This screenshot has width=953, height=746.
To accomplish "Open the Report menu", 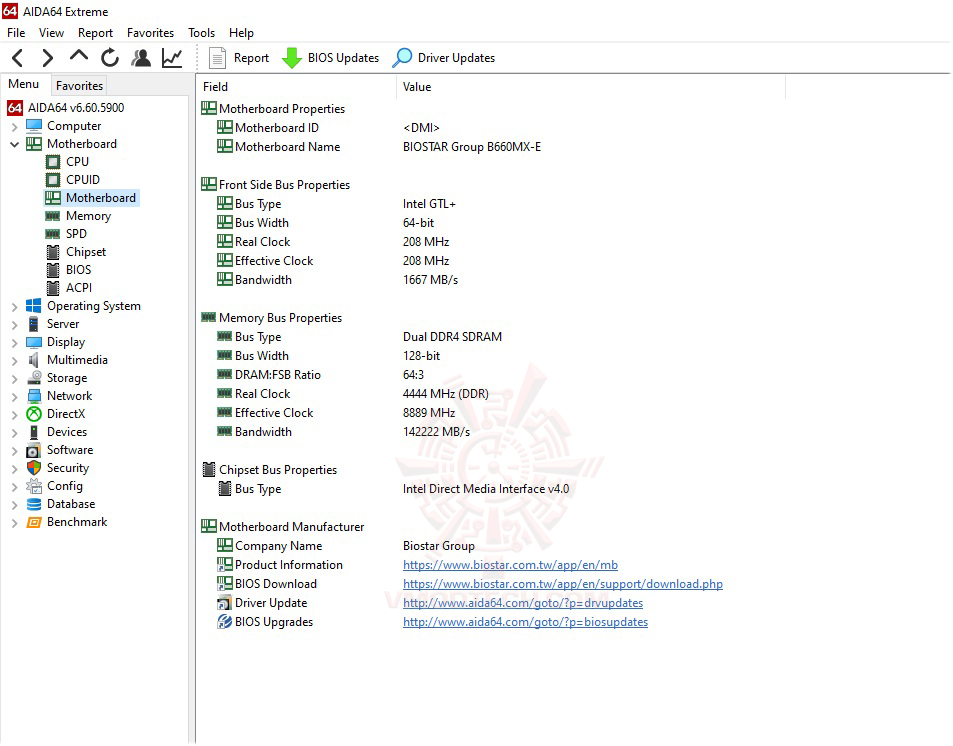I will pyautogui.click(x=95, y=33).
